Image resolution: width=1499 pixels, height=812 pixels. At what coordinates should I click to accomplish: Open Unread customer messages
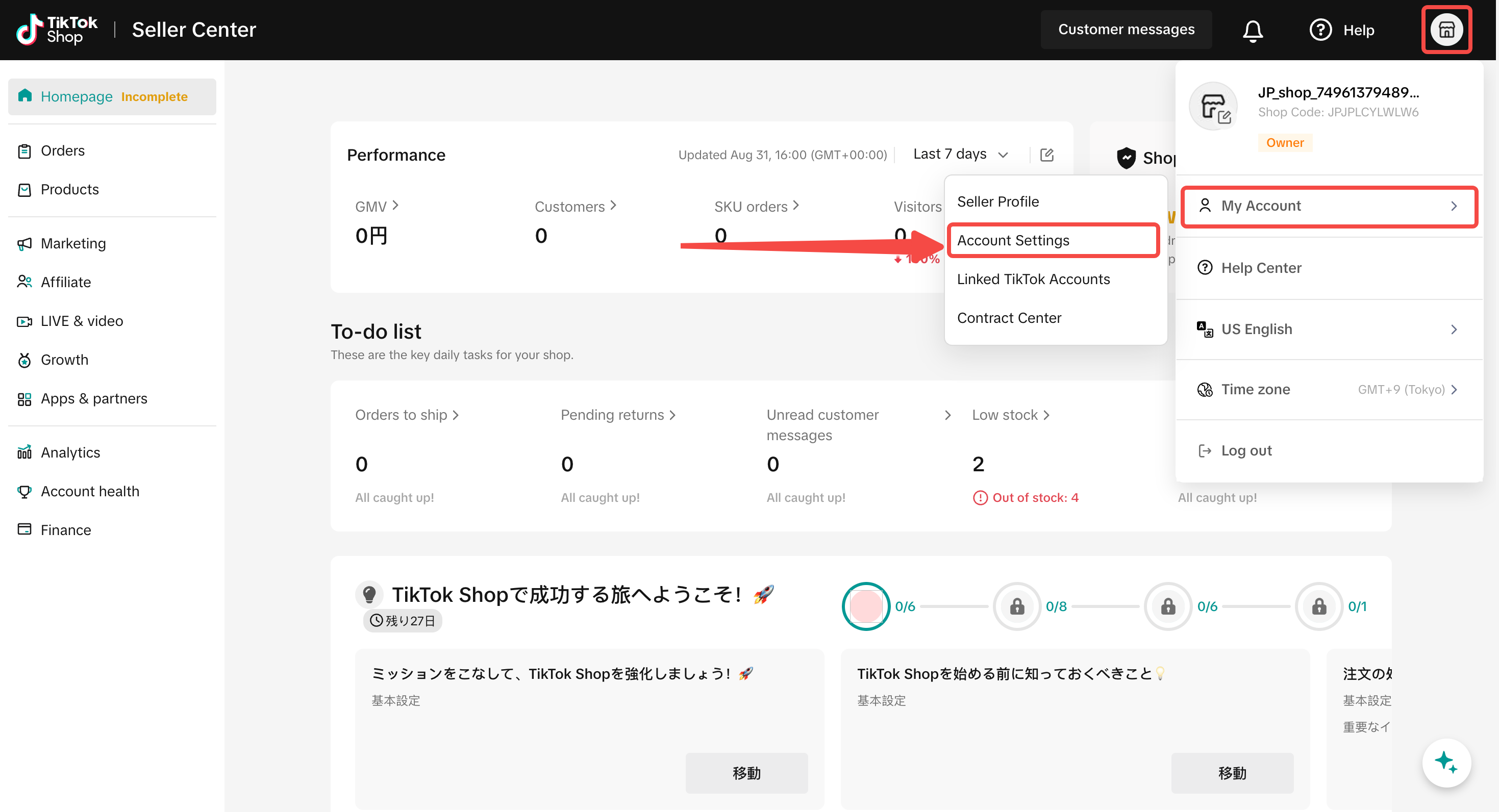858,424
